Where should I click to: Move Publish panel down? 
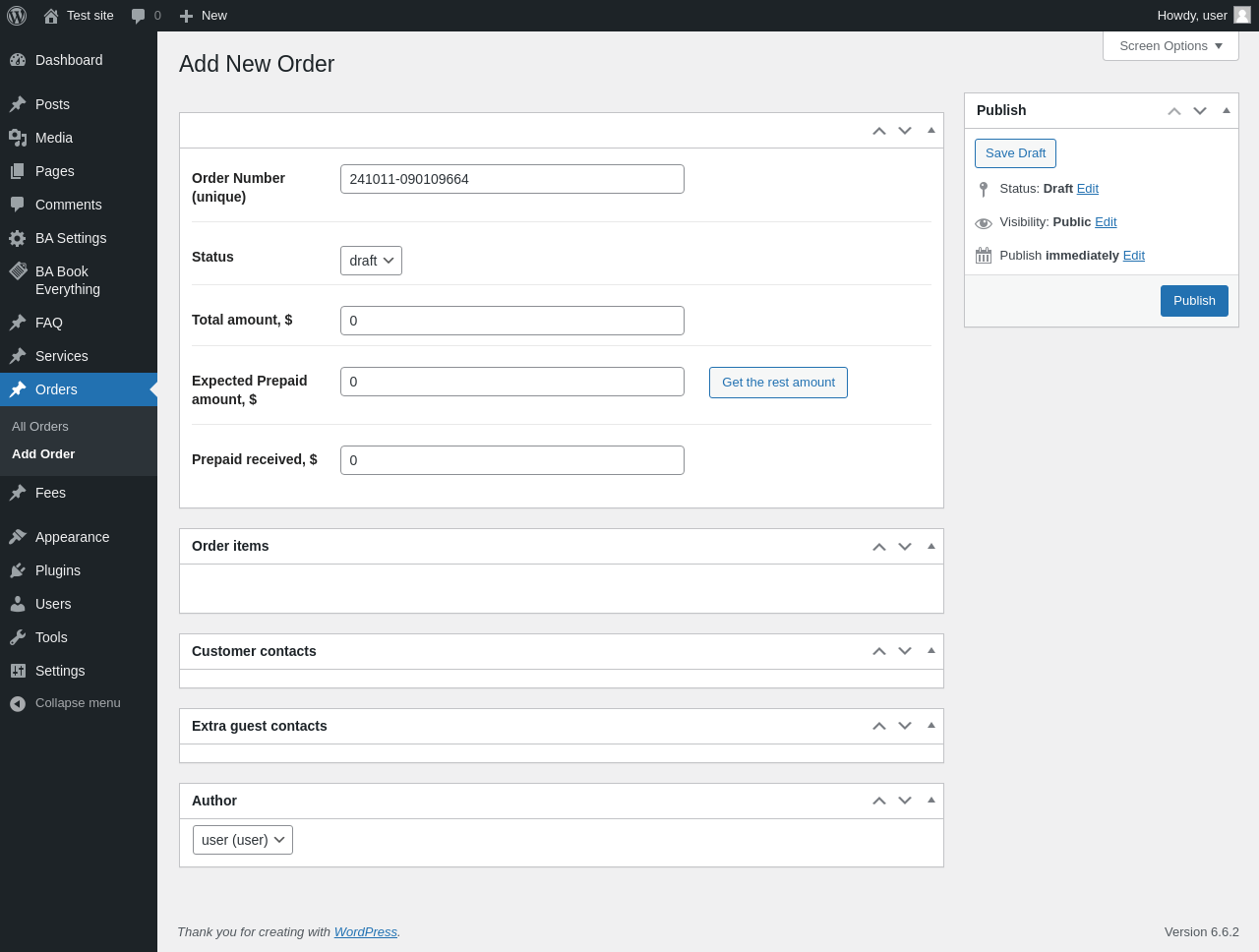point(1200,111)
